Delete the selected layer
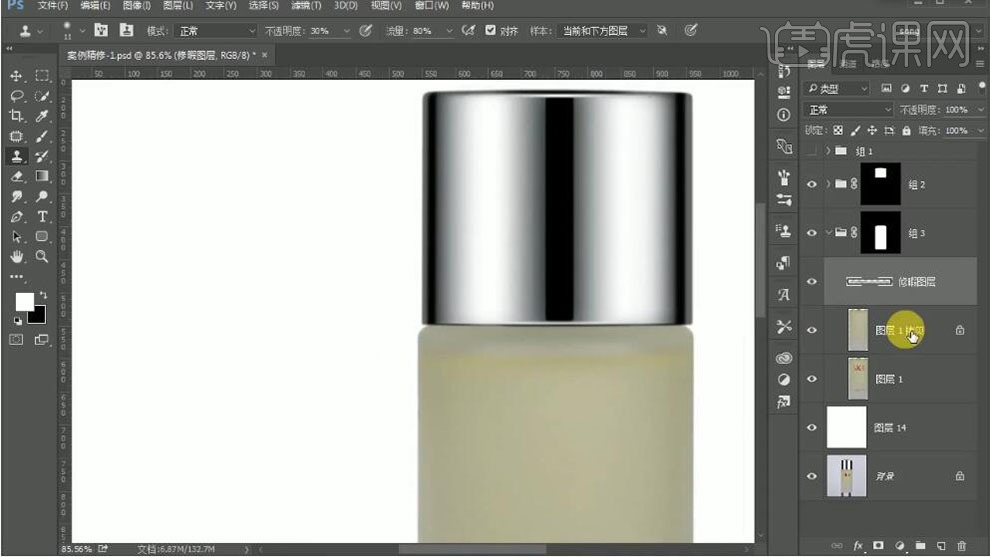The width and height of the screenshot is (990, 557). (962, 546)
